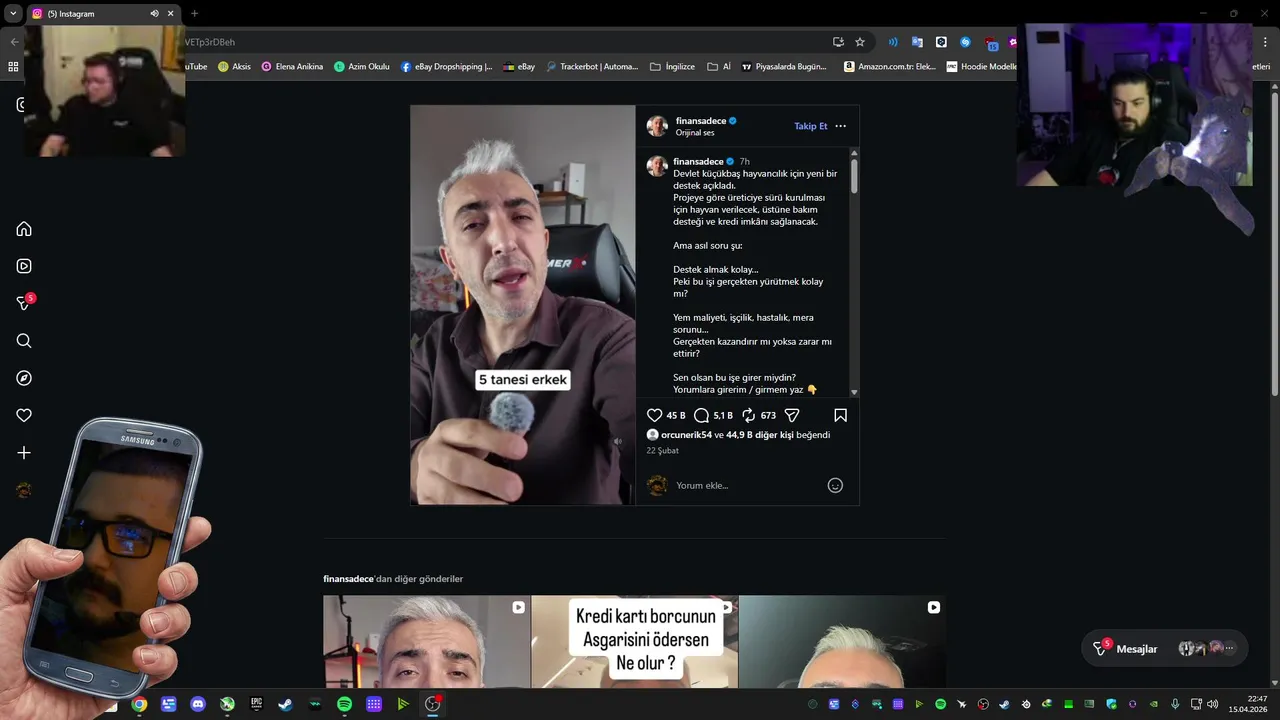
Task: Click the 673 repost count
Action: 768,415
